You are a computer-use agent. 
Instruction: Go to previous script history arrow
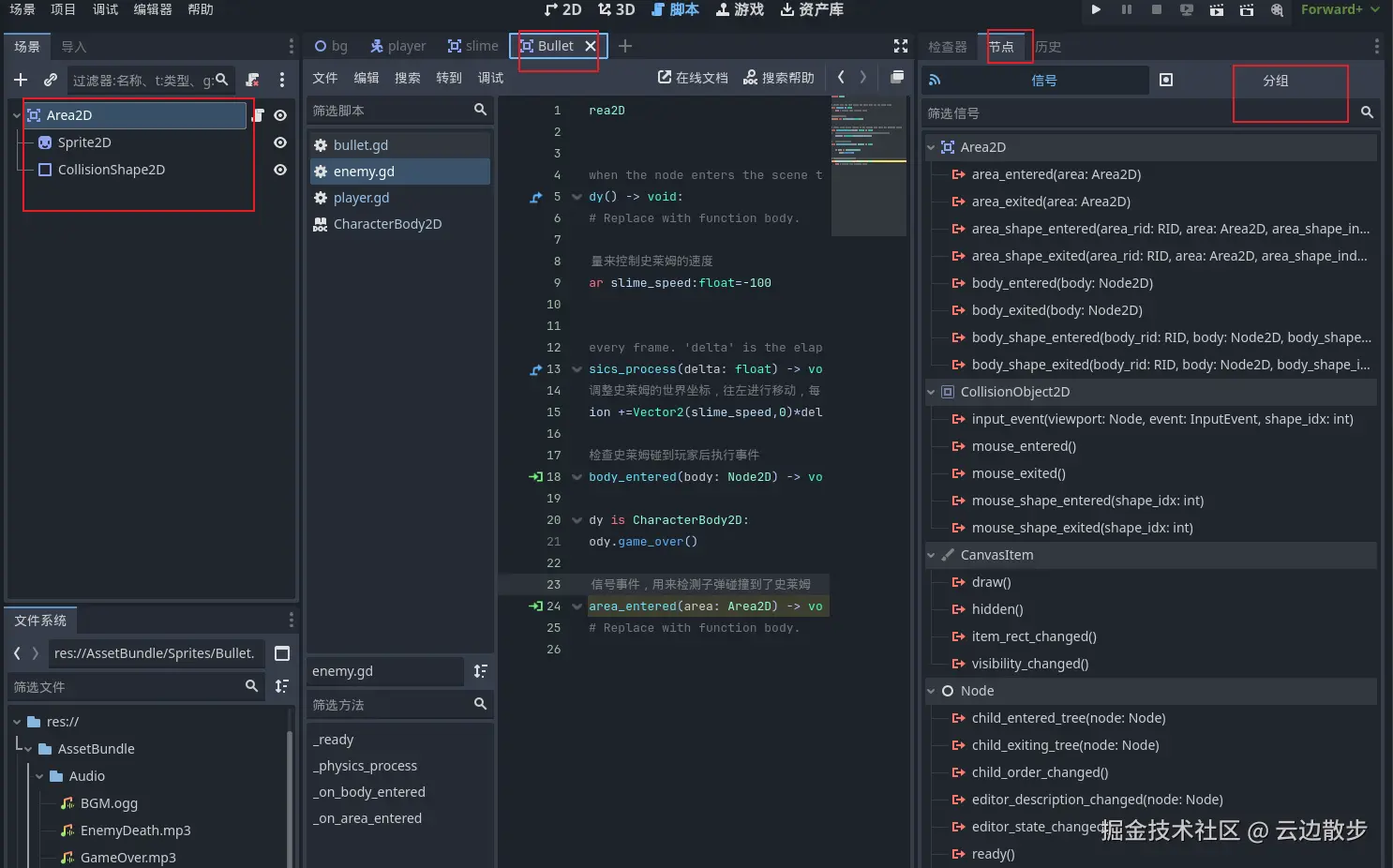click(841, 77)
